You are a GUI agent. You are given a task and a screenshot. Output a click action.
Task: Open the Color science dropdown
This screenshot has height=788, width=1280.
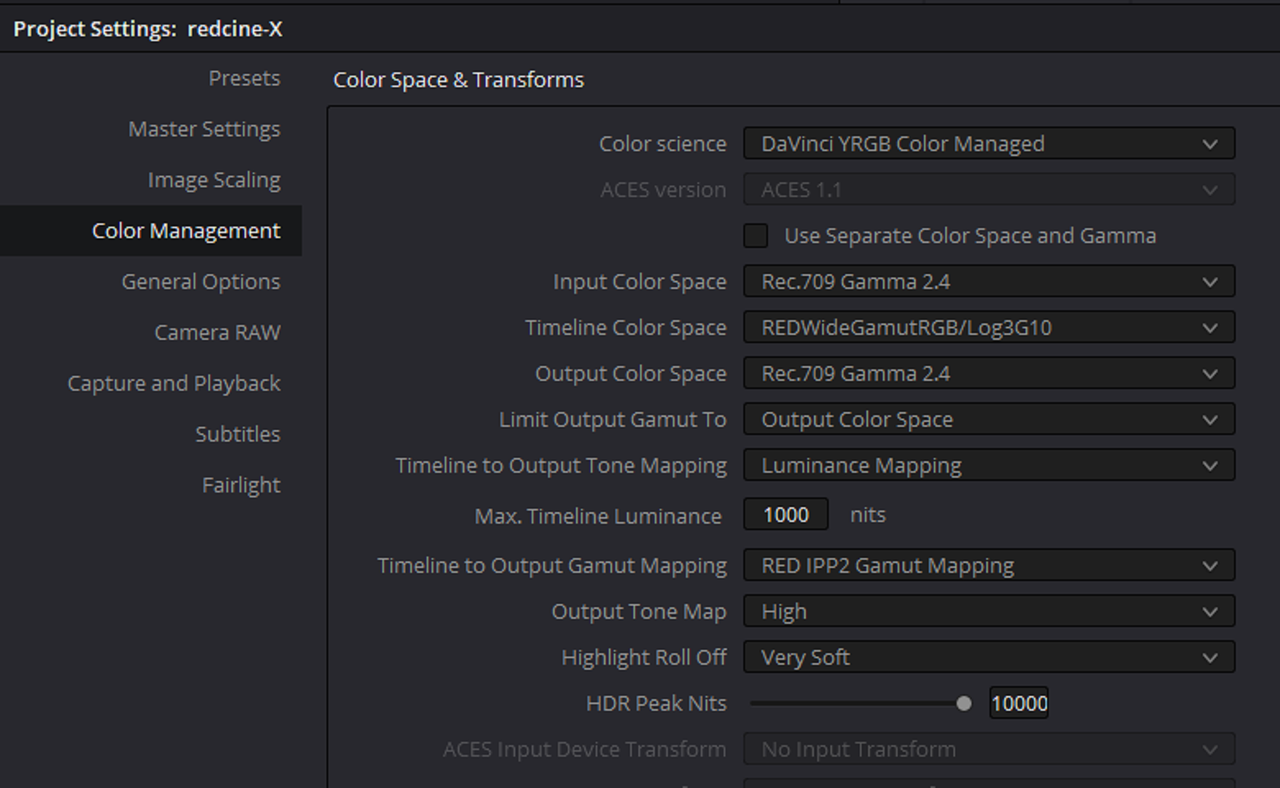989,144
